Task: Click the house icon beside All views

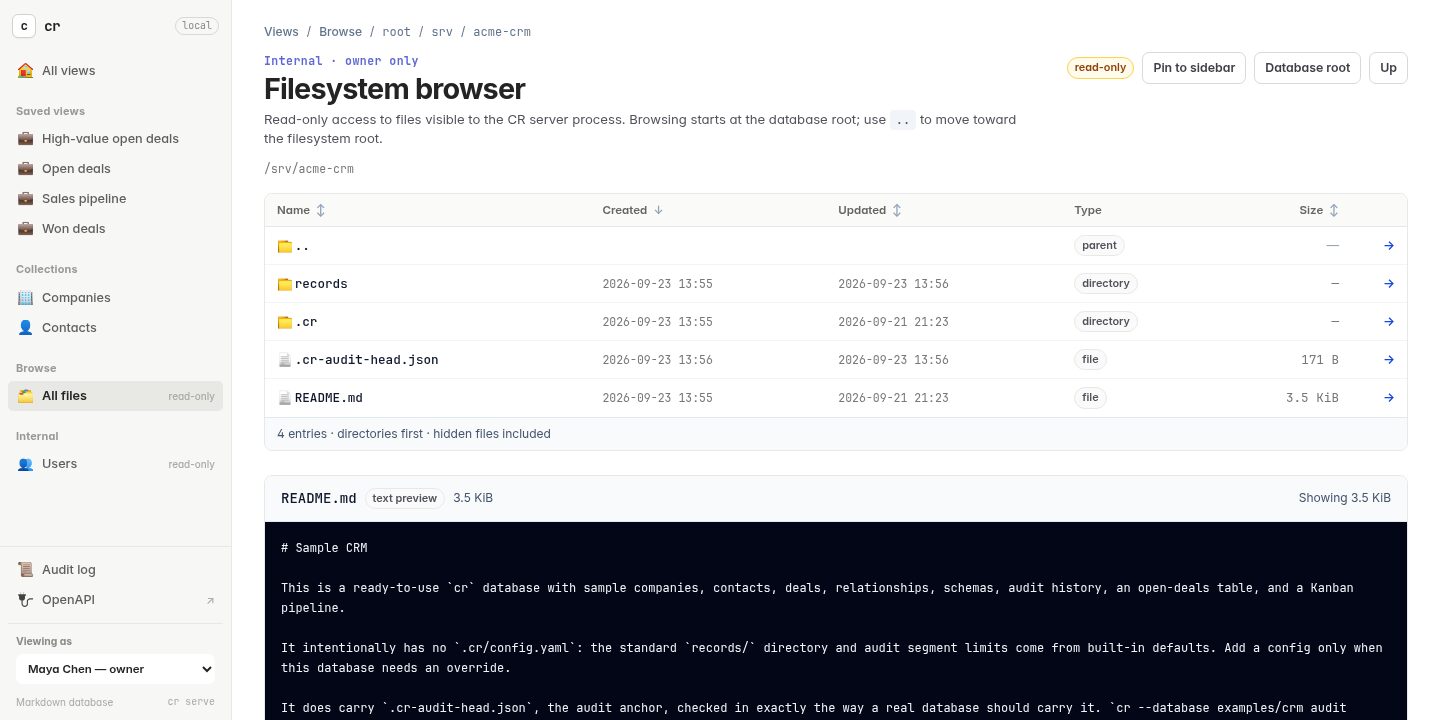Action: click(x=26, y=71)
